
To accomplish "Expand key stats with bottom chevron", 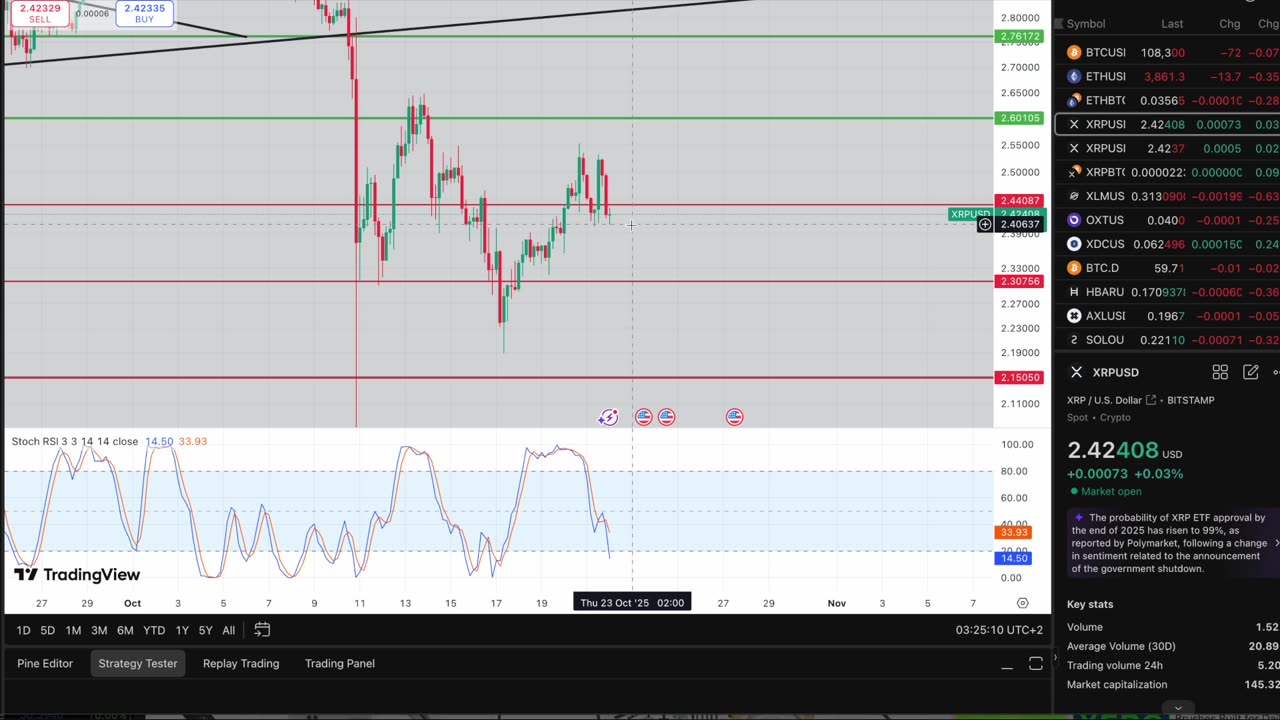I will click(1177, 708).
